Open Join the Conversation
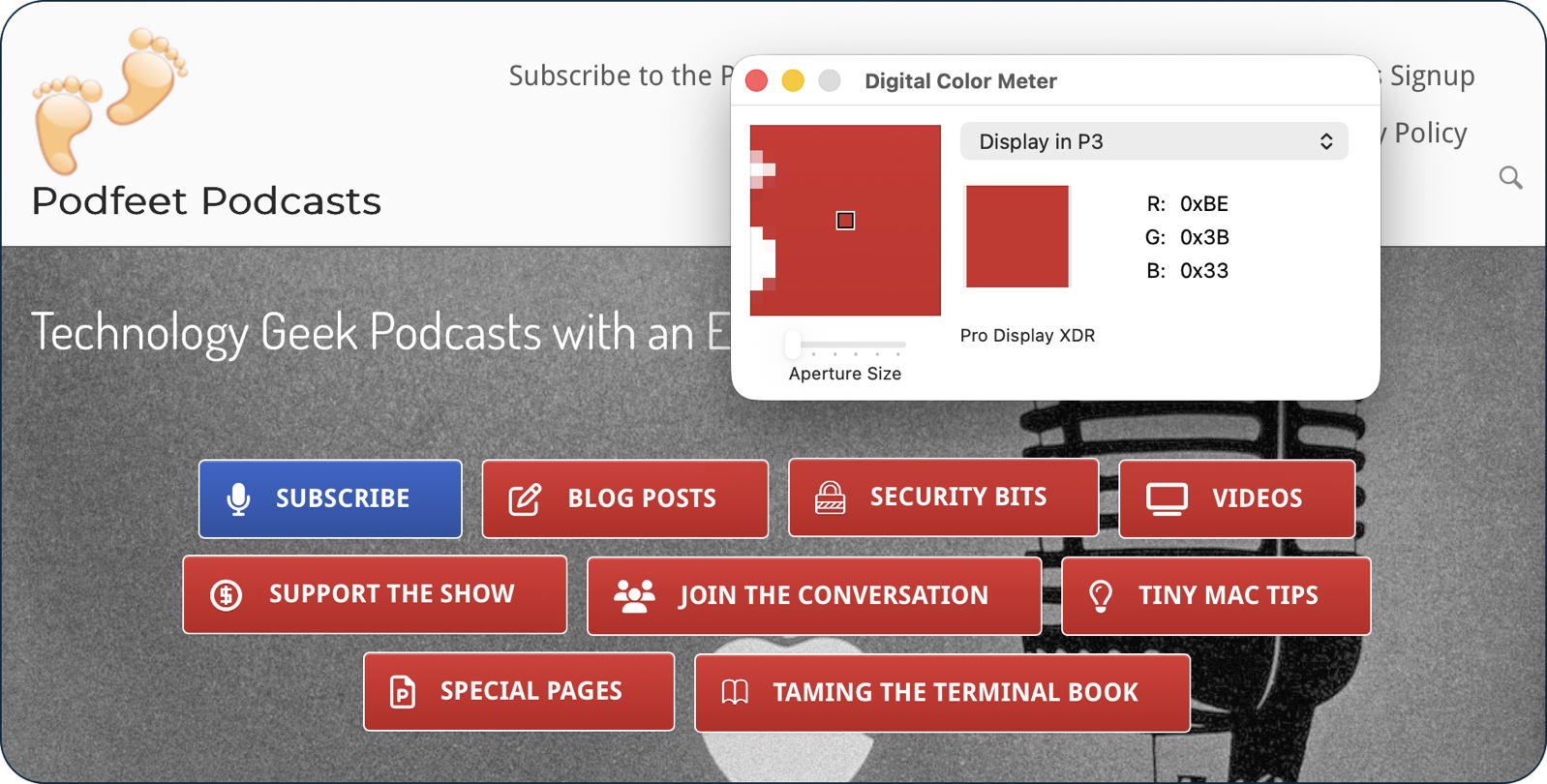 tap(814, 595)
